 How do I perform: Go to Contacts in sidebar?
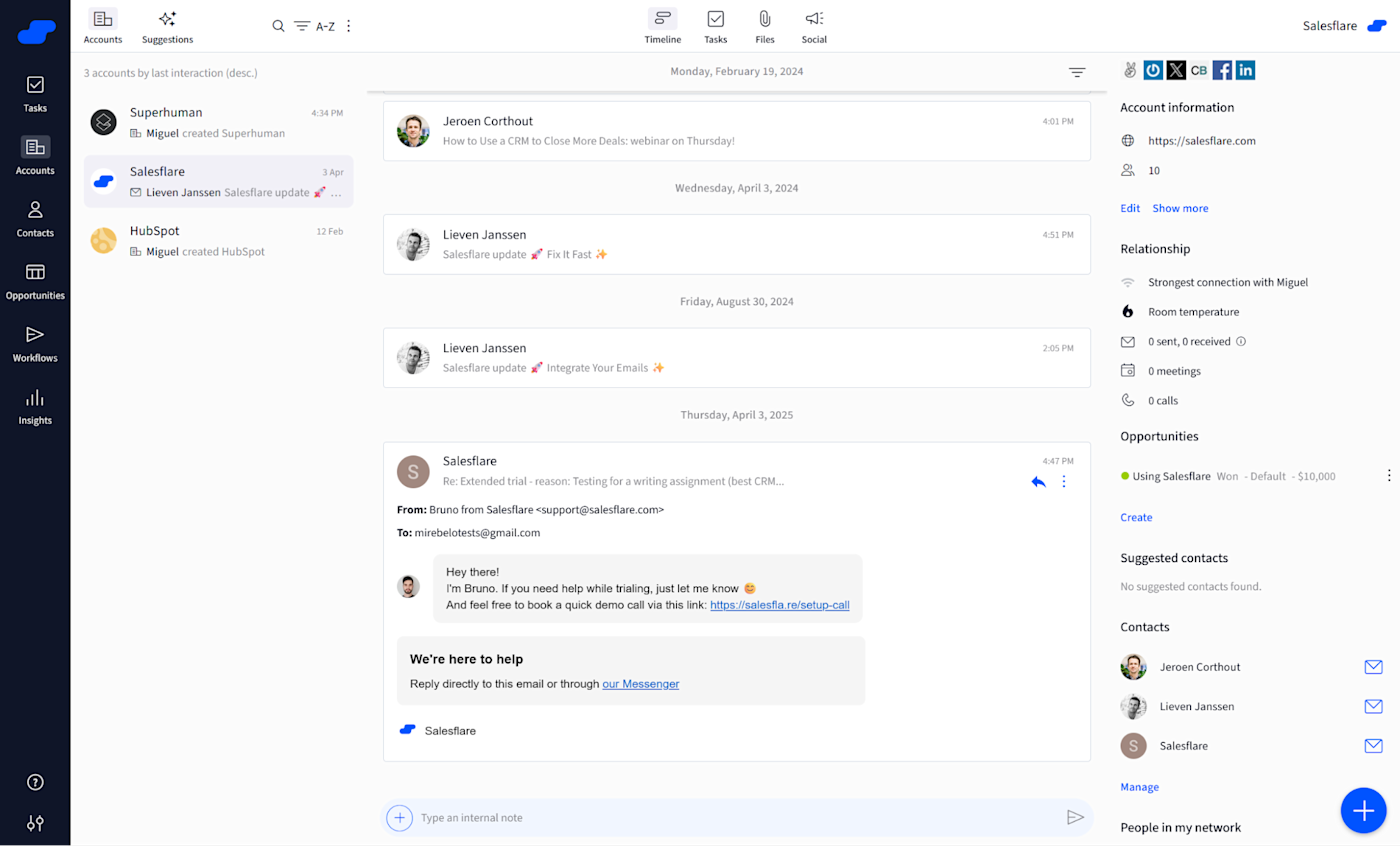(x=35, y=218)
